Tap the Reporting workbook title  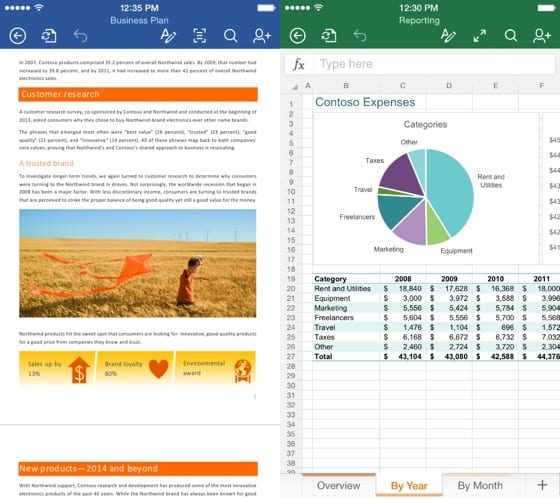(x=419, y=21)
